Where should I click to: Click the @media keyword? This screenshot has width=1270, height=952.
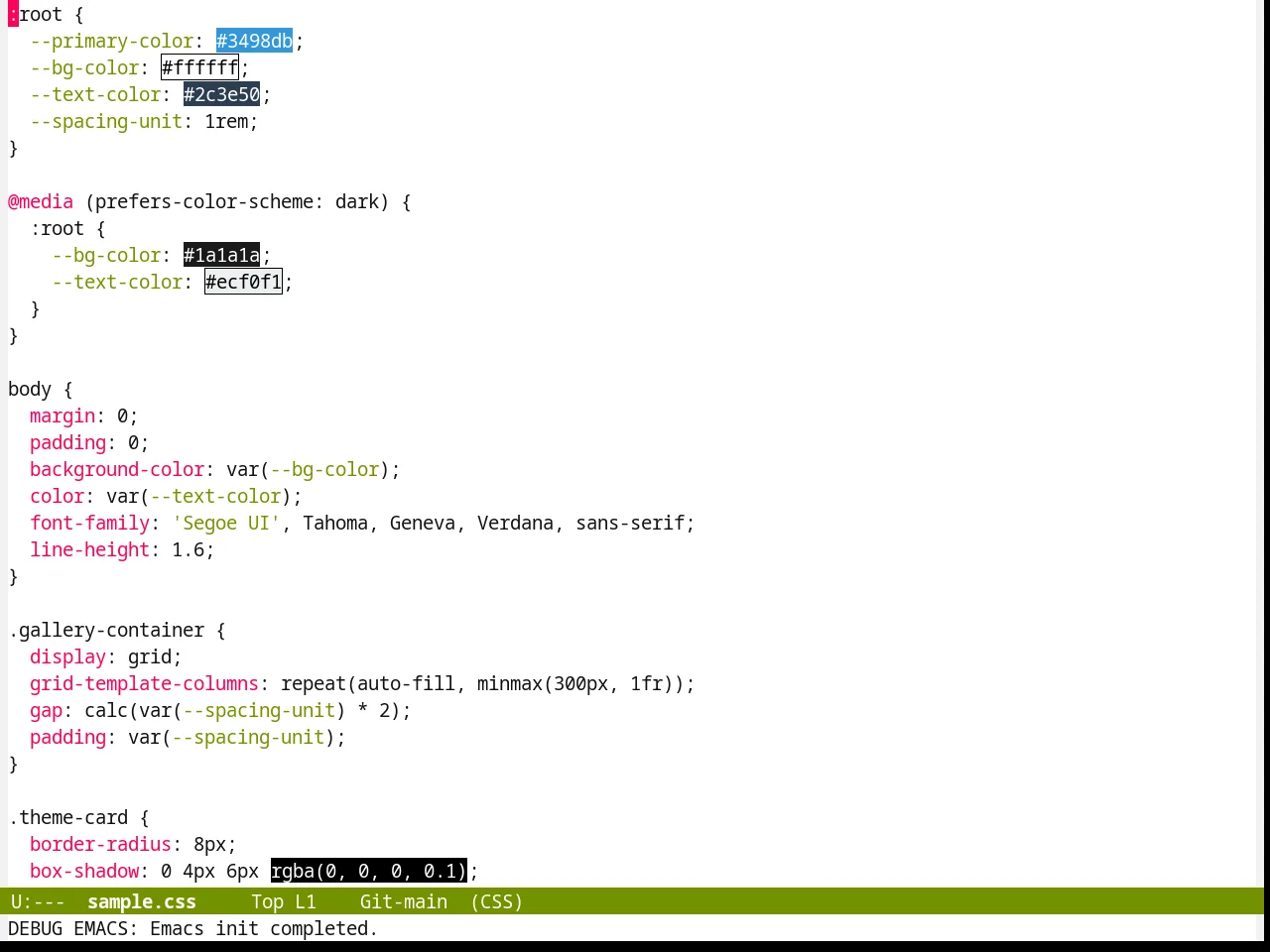pos(41,201)
